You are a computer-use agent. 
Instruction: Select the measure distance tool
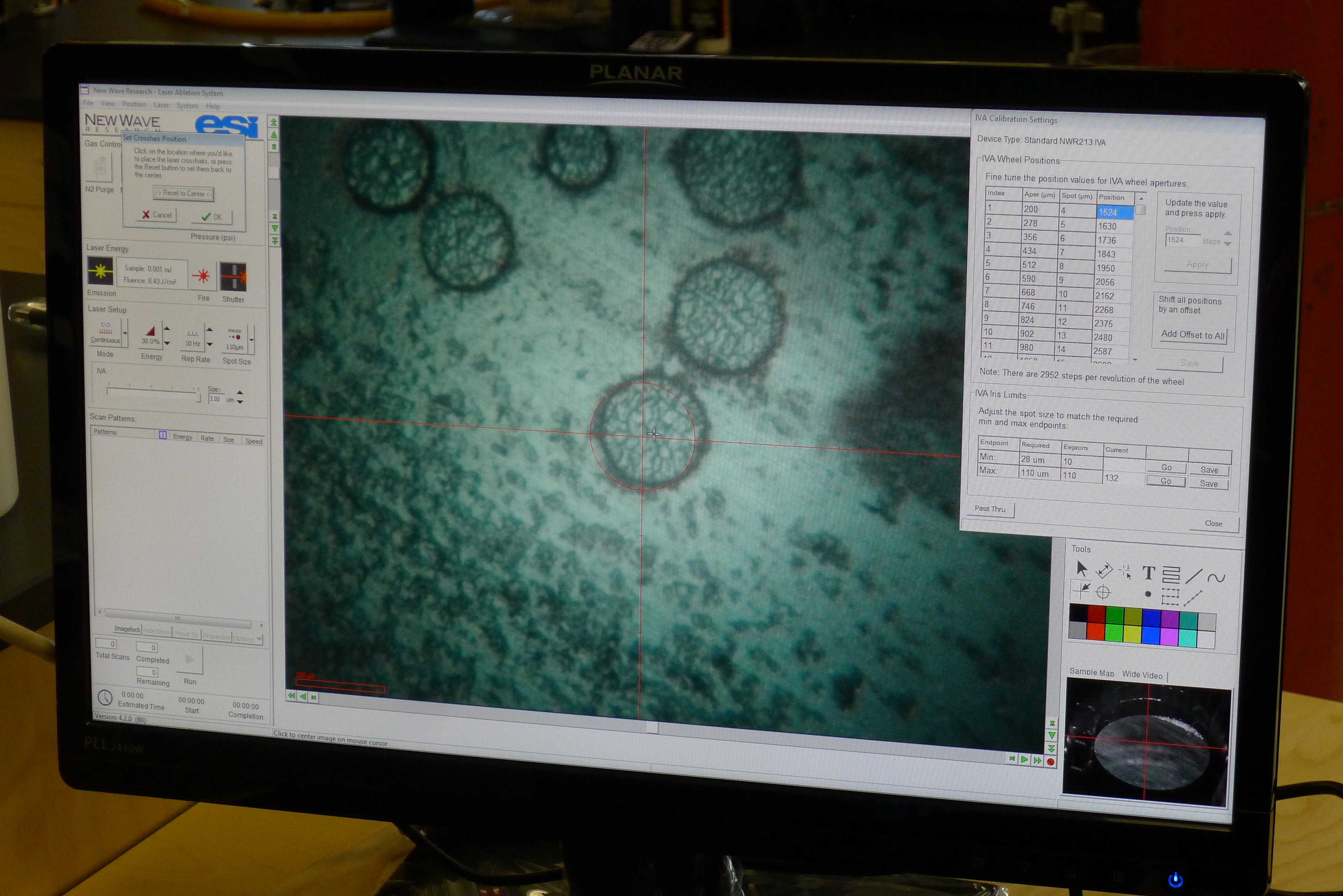1104,570
